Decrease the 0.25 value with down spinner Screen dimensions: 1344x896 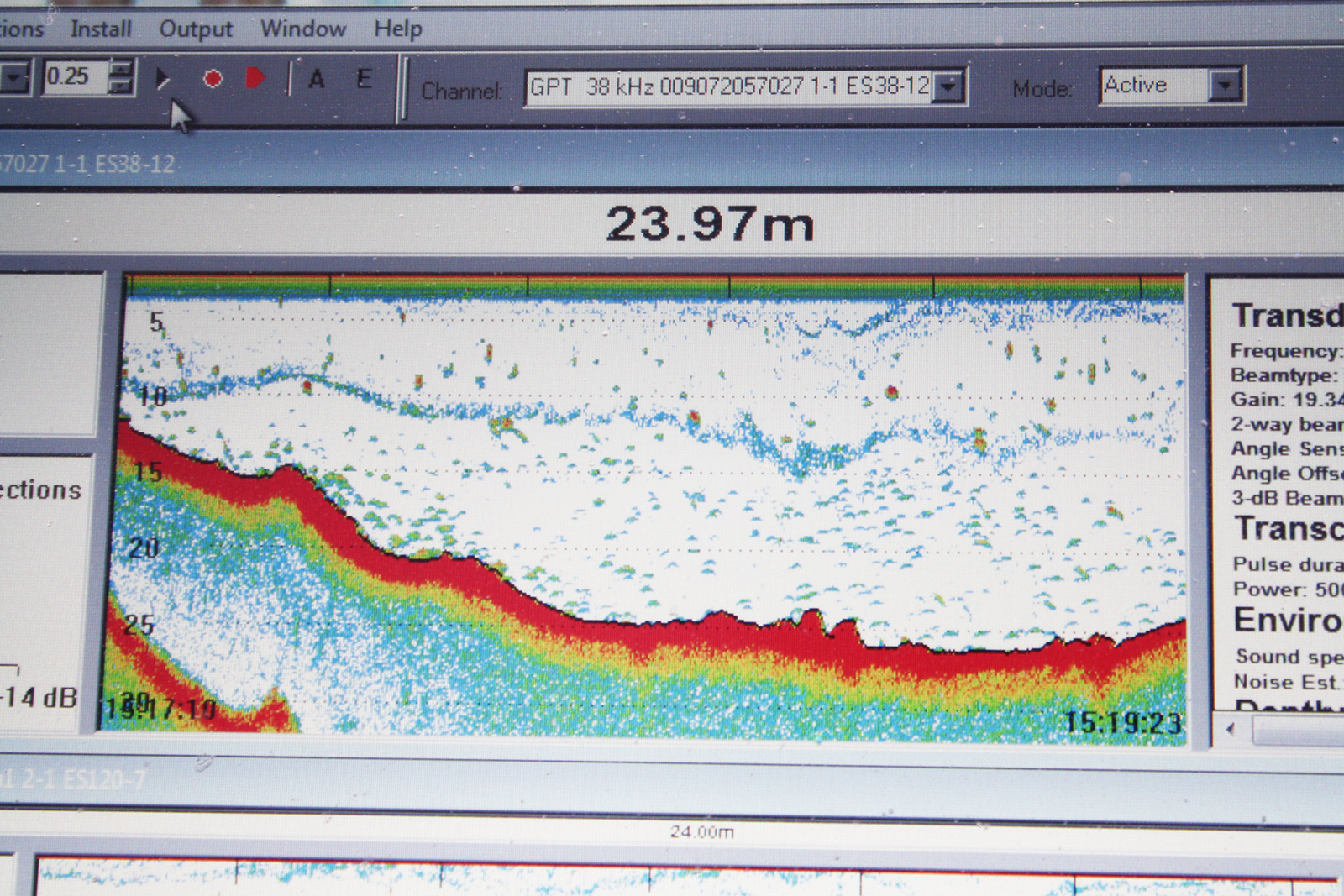pos(122,86)
